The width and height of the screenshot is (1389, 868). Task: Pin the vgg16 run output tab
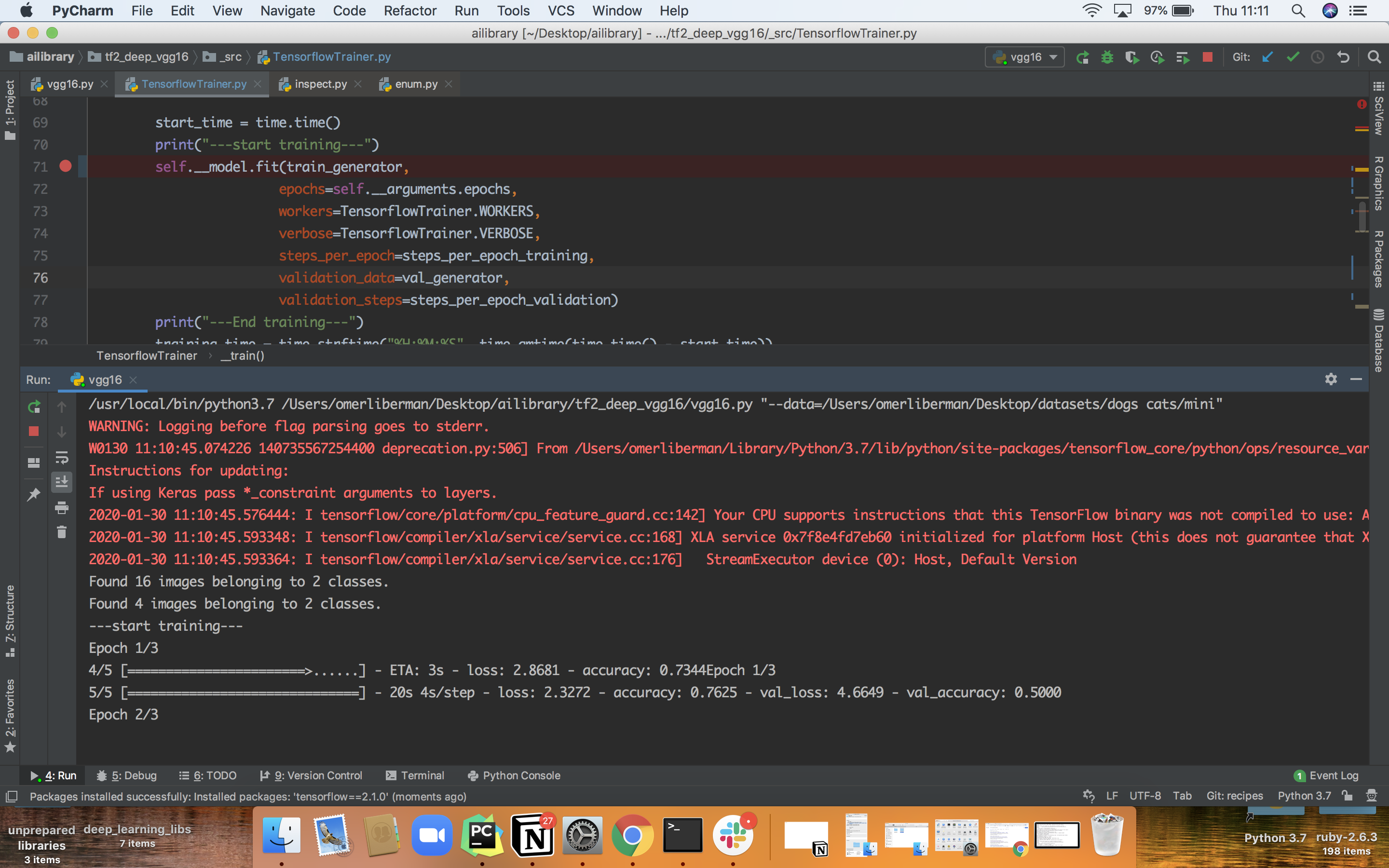[x=34, y=494]
